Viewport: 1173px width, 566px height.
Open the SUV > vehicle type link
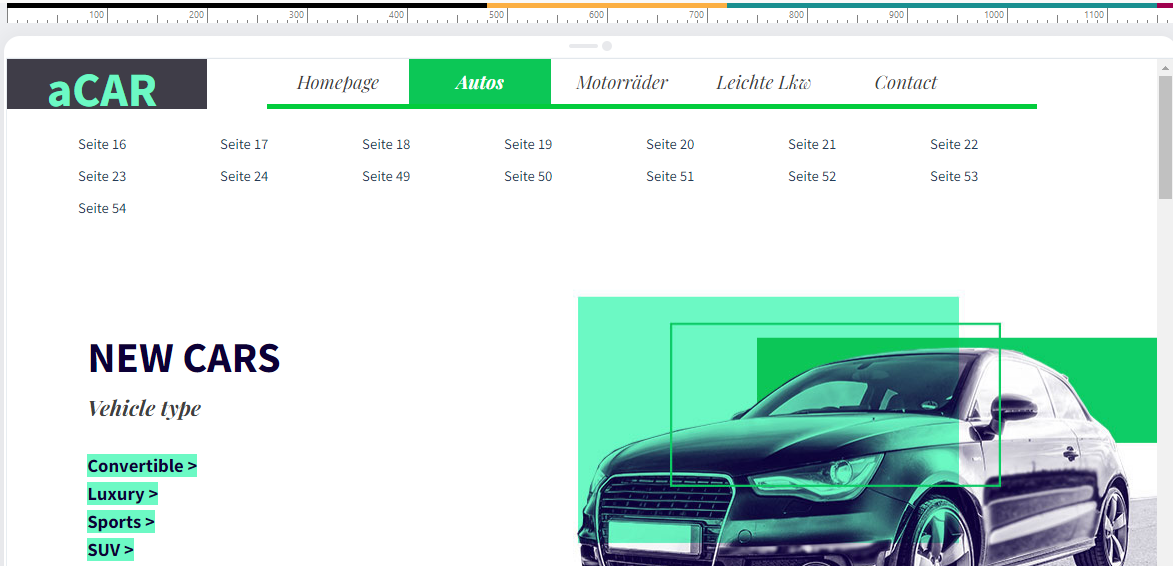pyautogui.click(x=110, y=550)
